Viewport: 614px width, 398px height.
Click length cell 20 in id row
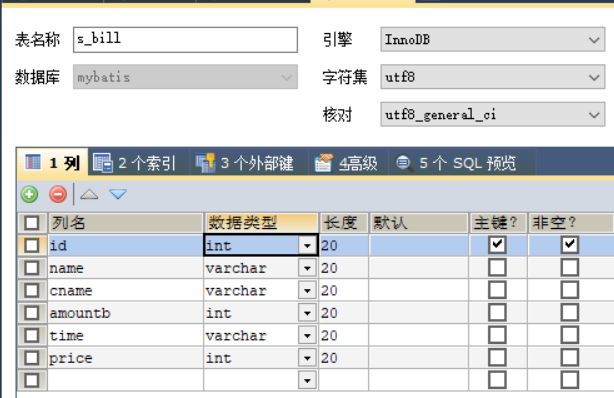(344, 246)
